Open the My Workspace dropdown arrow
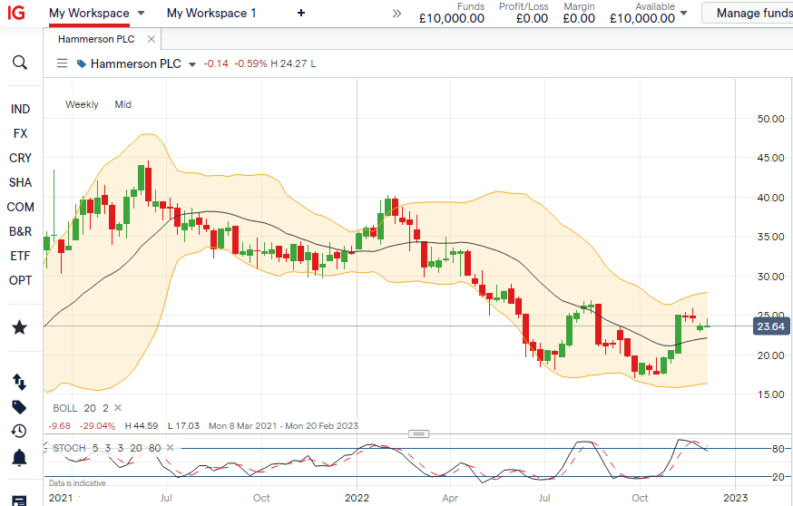This screenshot has height=506, width=793. [x=141, y=13]
